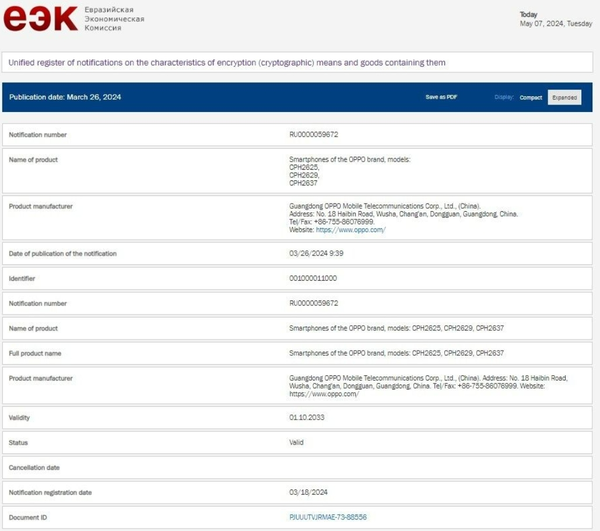Click the Notification registration date label
The image size is (600, 531).
click(50, 493)
